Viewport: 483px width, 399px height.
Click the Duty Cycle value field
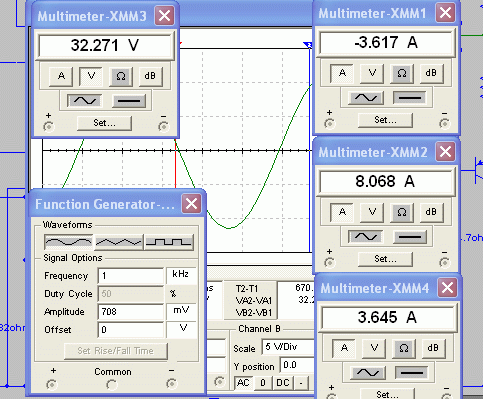[x=131, y=294]
